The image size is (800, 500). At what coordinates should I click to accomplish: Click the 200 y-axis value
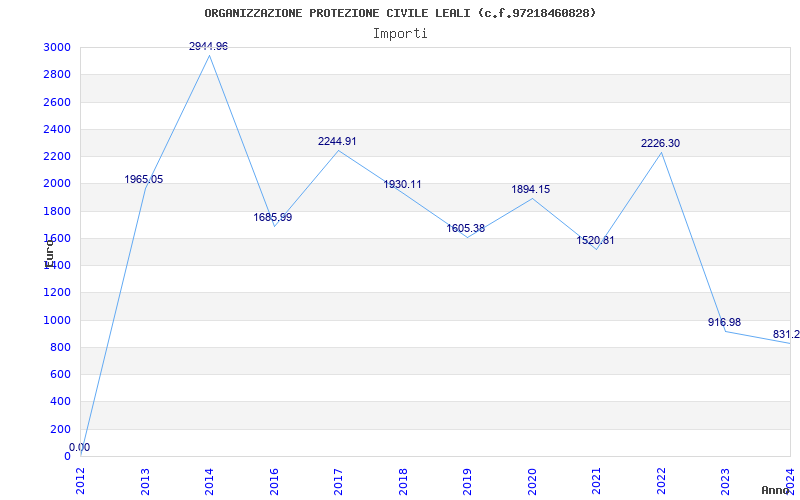coord(61,429)
